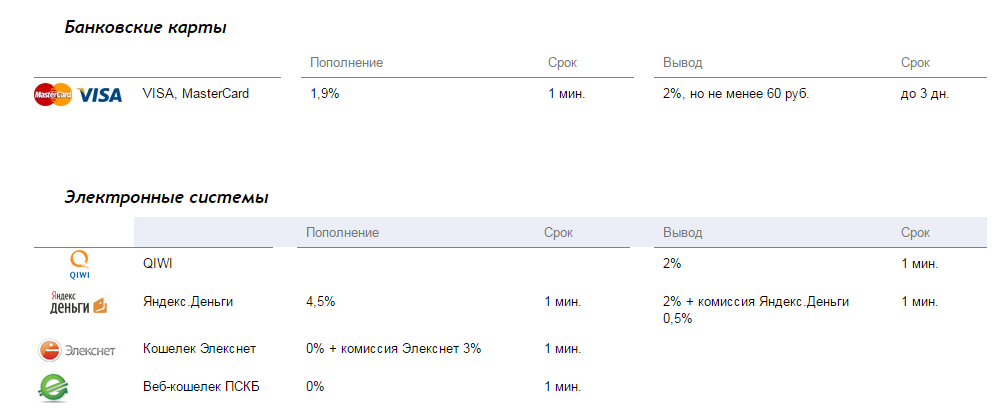This screenshot has height=414, width=997.
Task: Click the Электронные системы section heading
Action: [x=166, y=198]
